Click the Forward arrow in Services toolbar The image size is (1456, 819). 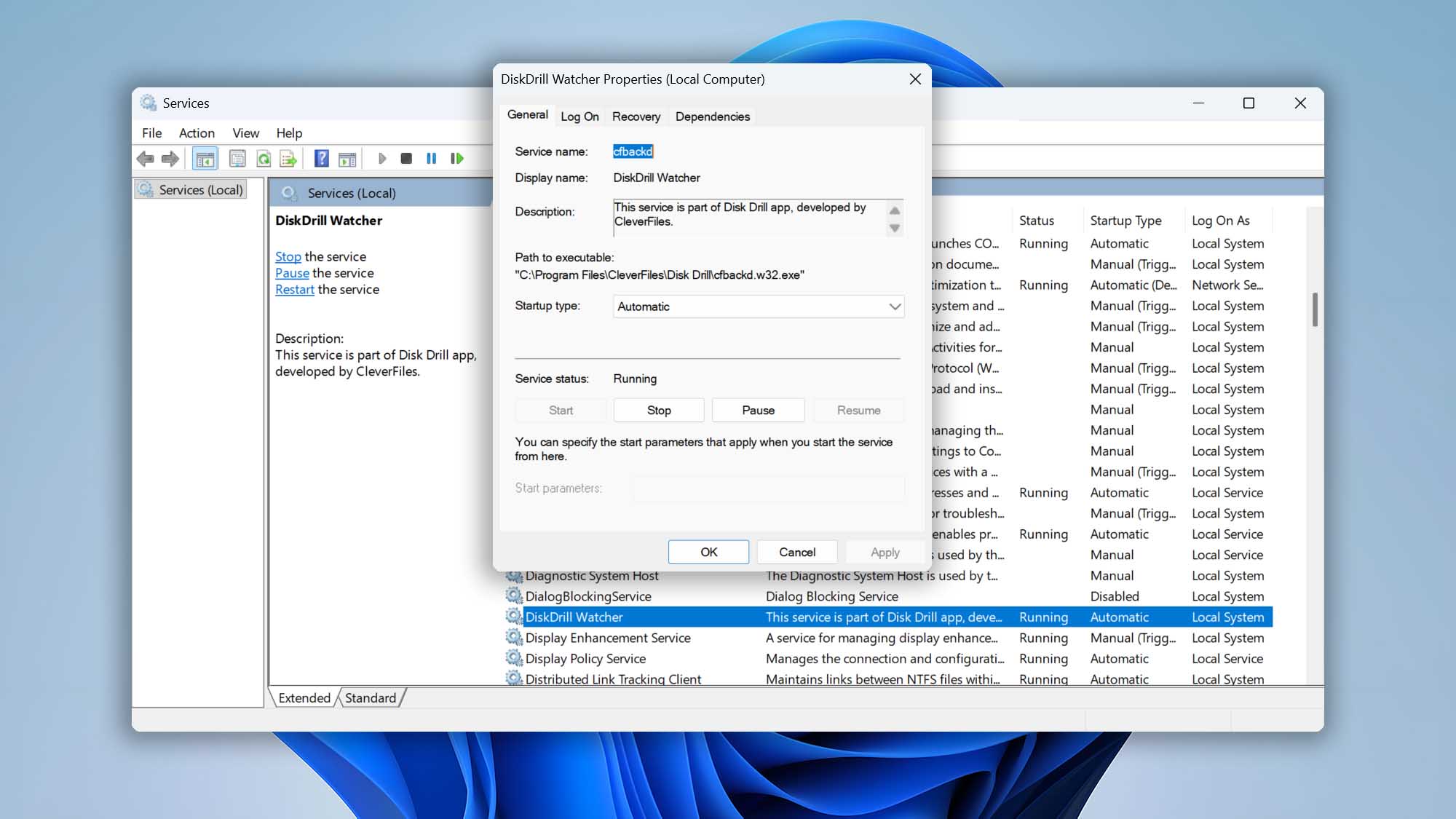pyautogui.click(x=170, y=158)
